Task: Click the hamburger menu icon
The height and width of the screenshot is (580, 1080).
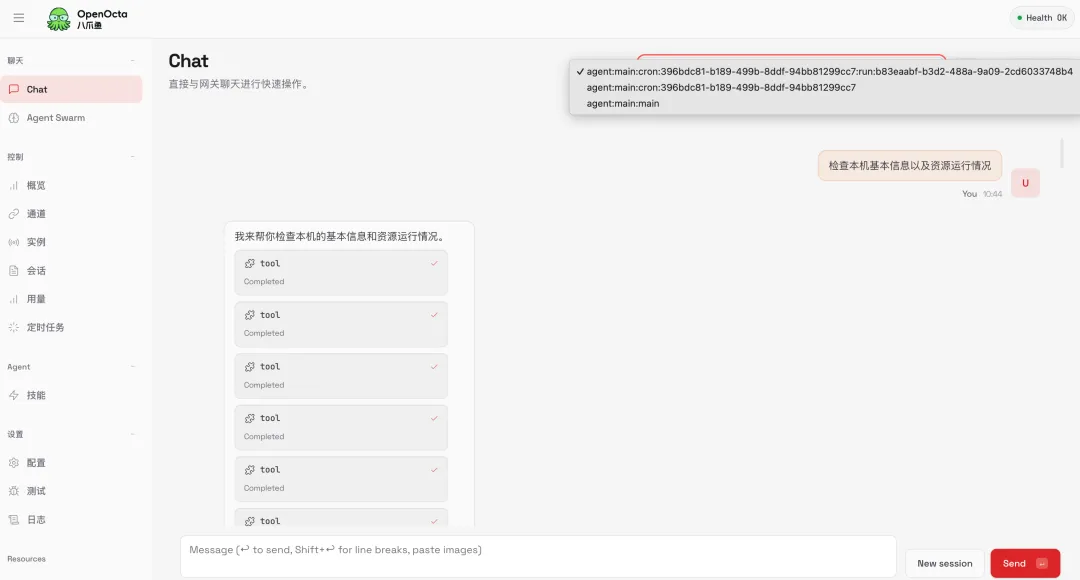Action: pos(19,18)
